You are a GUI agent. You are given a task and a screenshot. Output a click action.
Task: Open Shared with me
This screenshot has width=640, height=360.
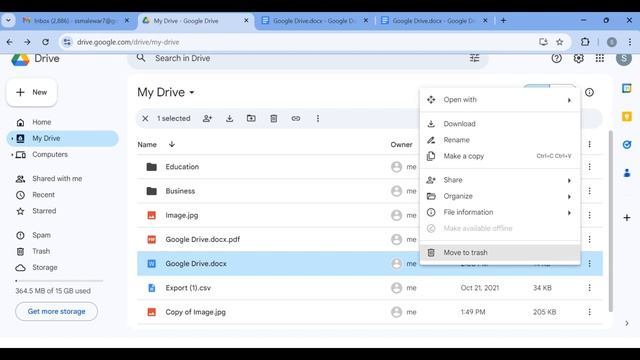[x=57, y=179]
